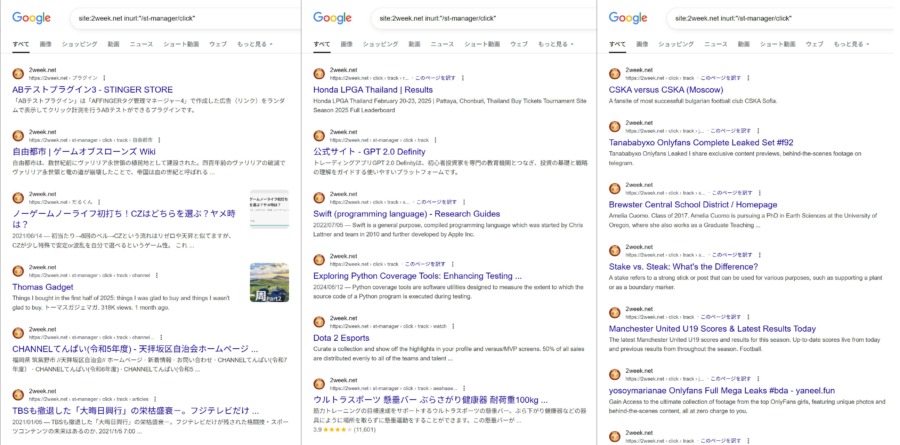Switch to ニュース tab in the middle panel
The image size is (900, 445).
(x=442, y=44)
